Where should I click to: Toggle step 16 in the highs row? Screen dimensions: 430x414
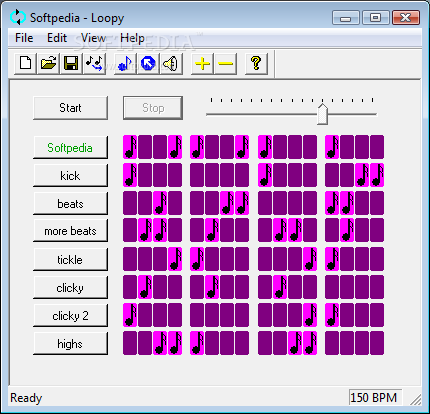377,343
